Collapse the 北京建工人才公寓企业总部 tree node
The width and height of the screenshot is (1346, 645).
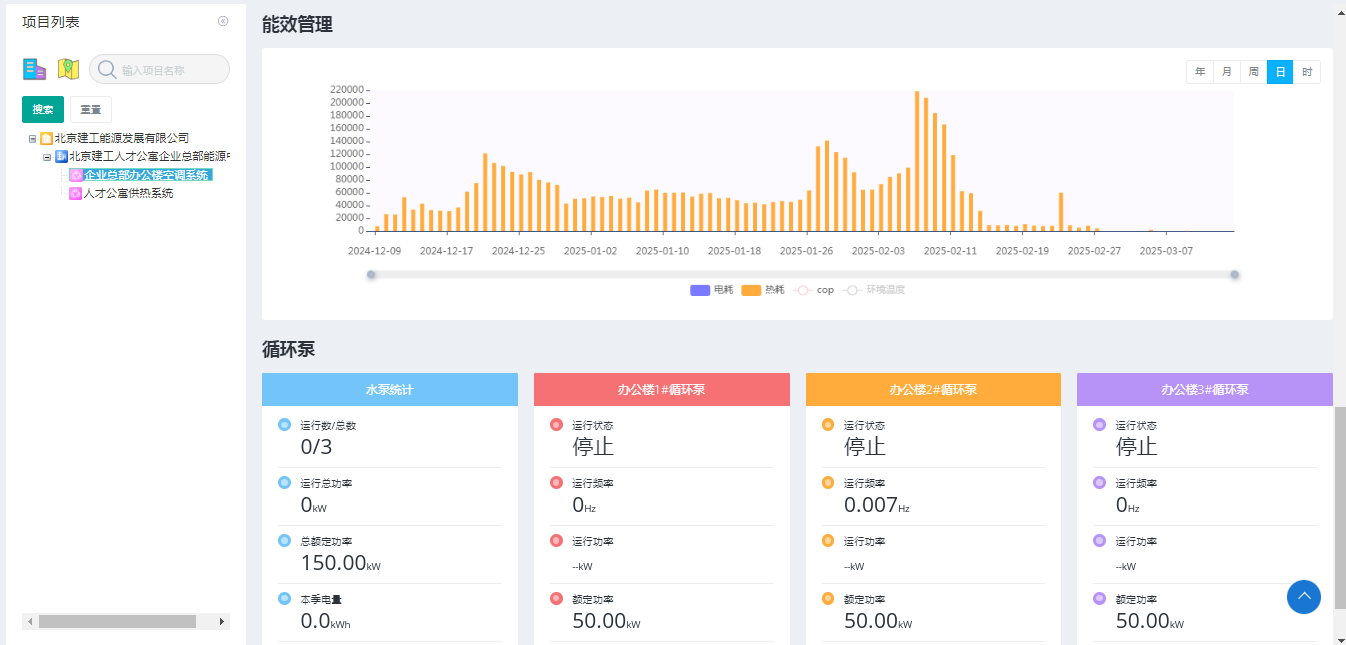point(47,157)
